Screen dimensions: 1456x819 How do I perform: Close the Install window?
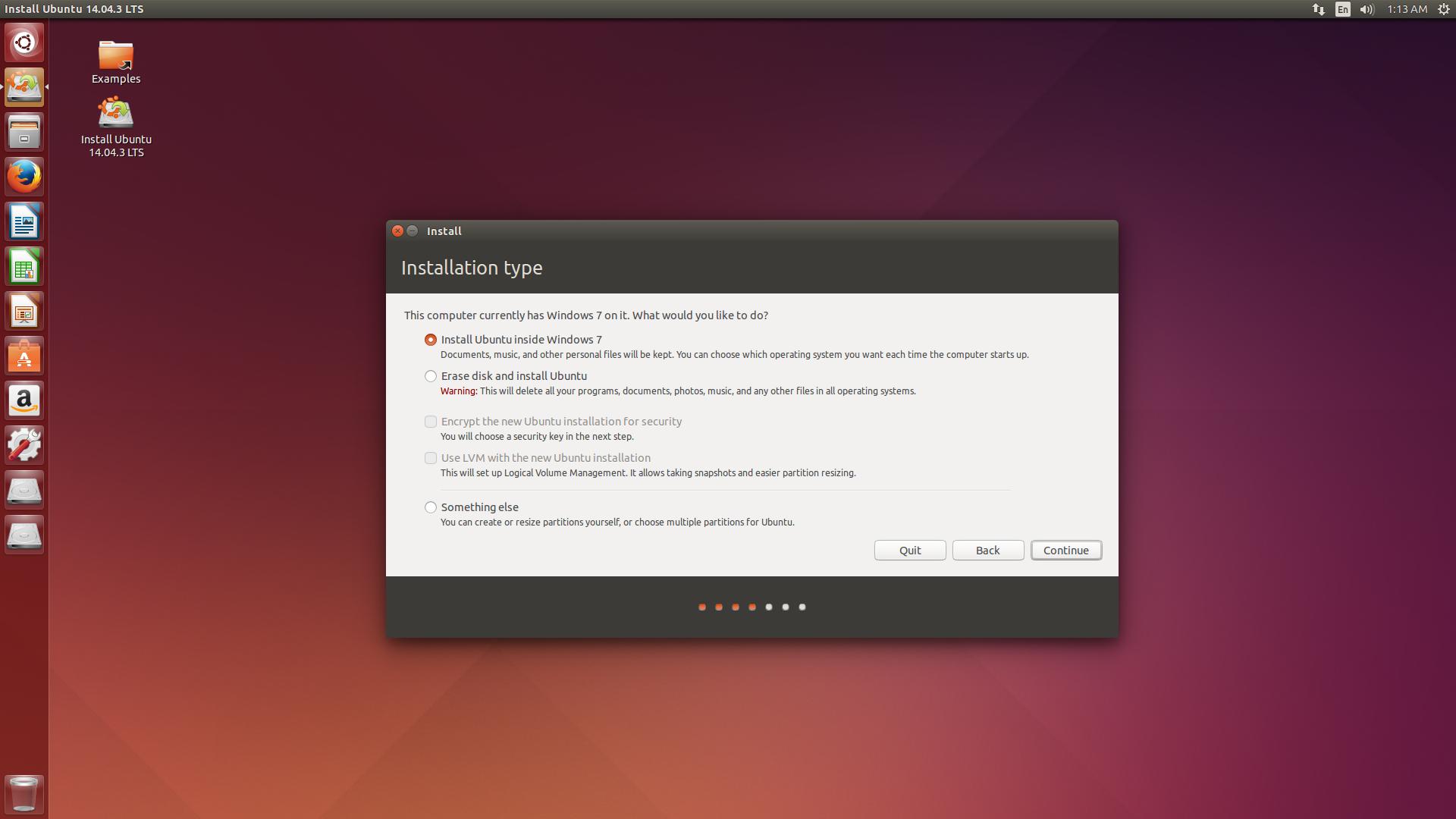397,231
